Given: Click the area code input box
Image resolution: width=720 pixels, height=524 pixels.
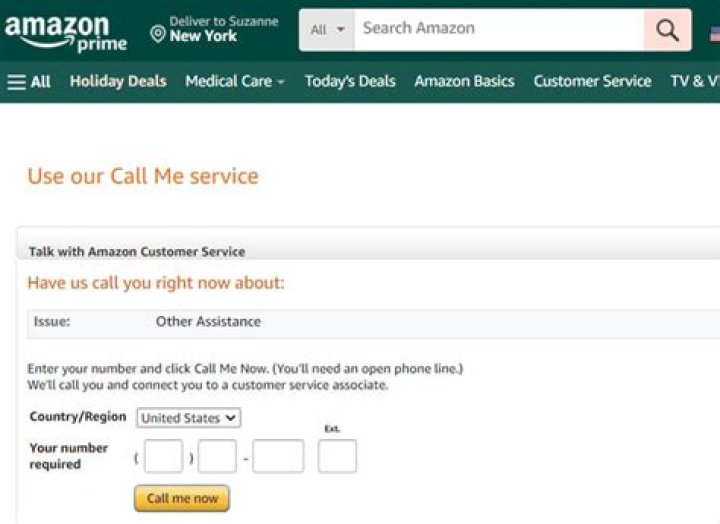Looking at the screenshot, I should [x=163, y=457].
